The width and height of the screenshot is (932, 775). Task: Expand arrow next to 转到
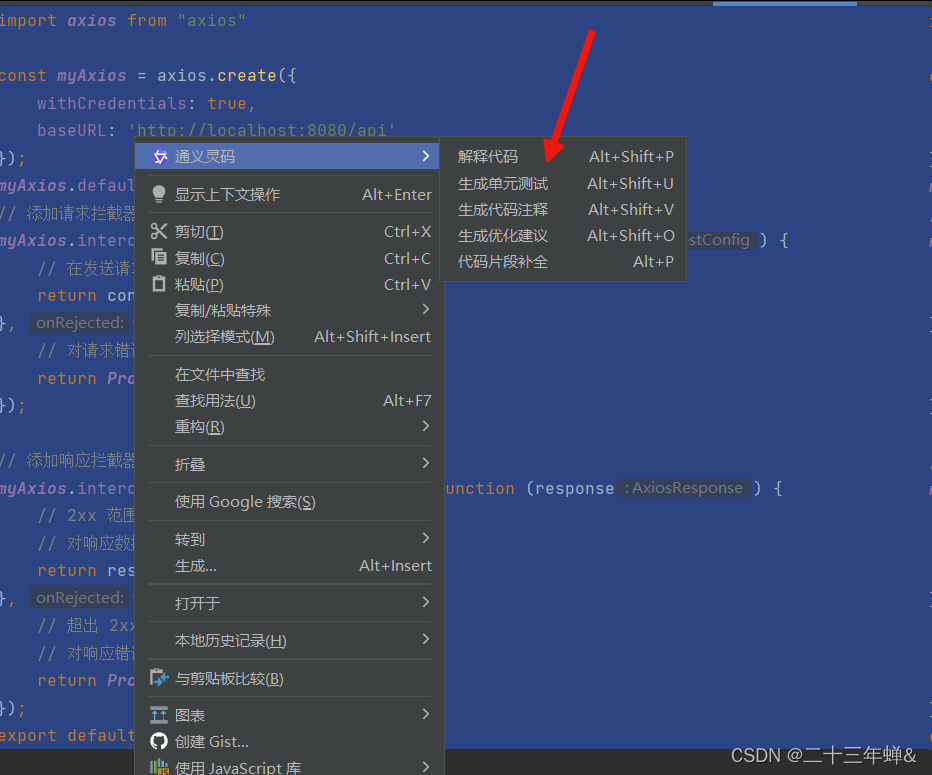[x=426, y=538]
